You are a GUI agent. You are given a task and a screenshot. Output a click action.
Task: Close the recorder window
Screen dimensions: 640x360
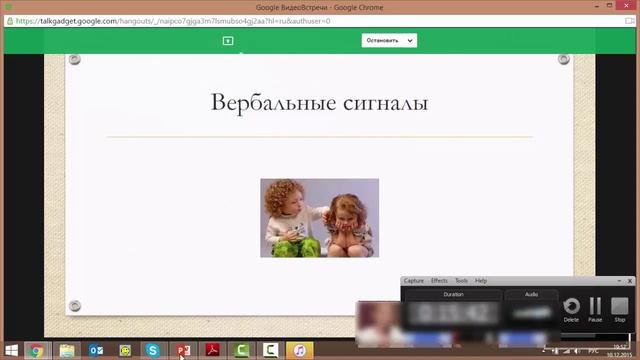[630, 281]
